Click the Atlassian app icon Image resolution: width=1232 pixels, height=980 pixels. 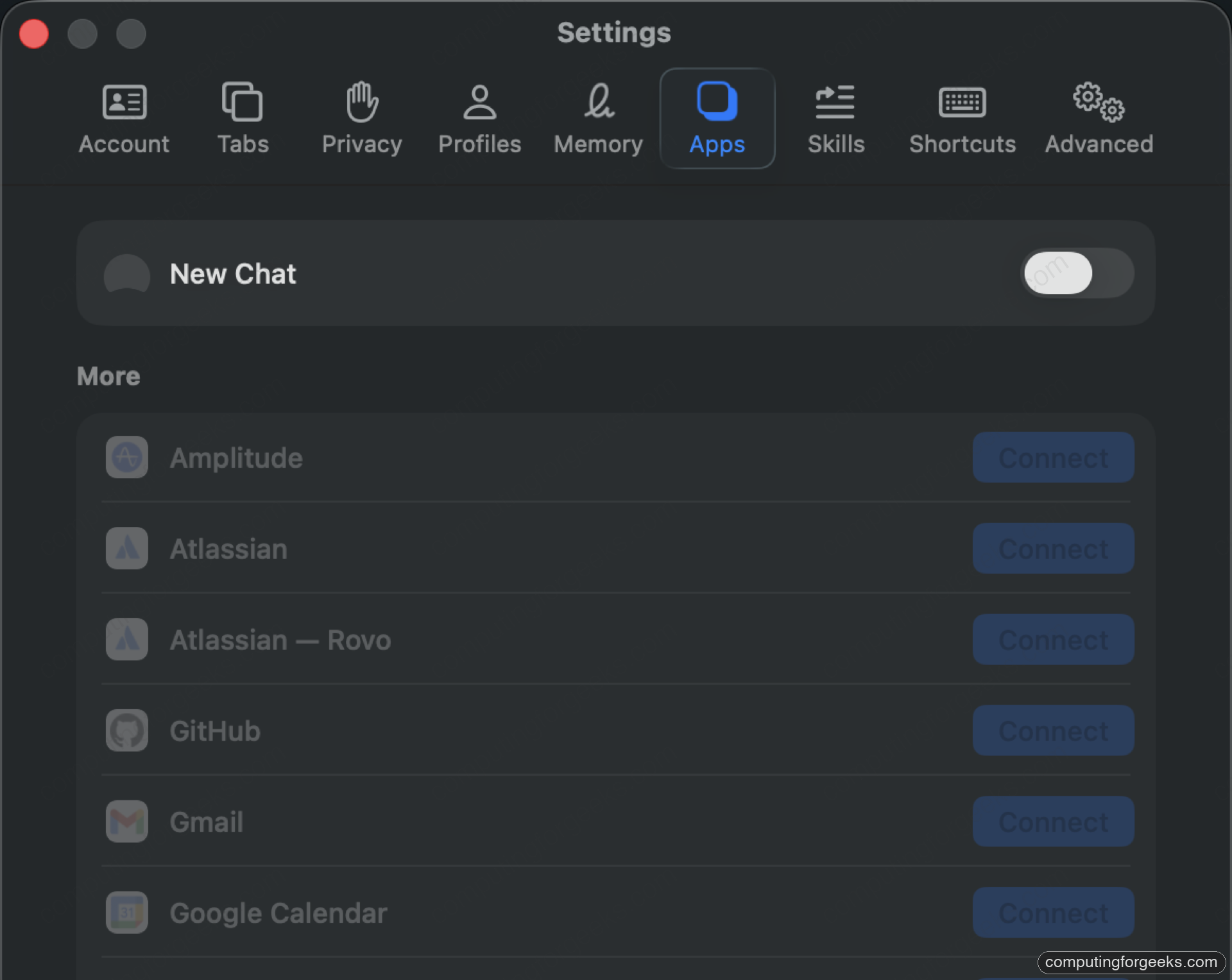point(127,549)
